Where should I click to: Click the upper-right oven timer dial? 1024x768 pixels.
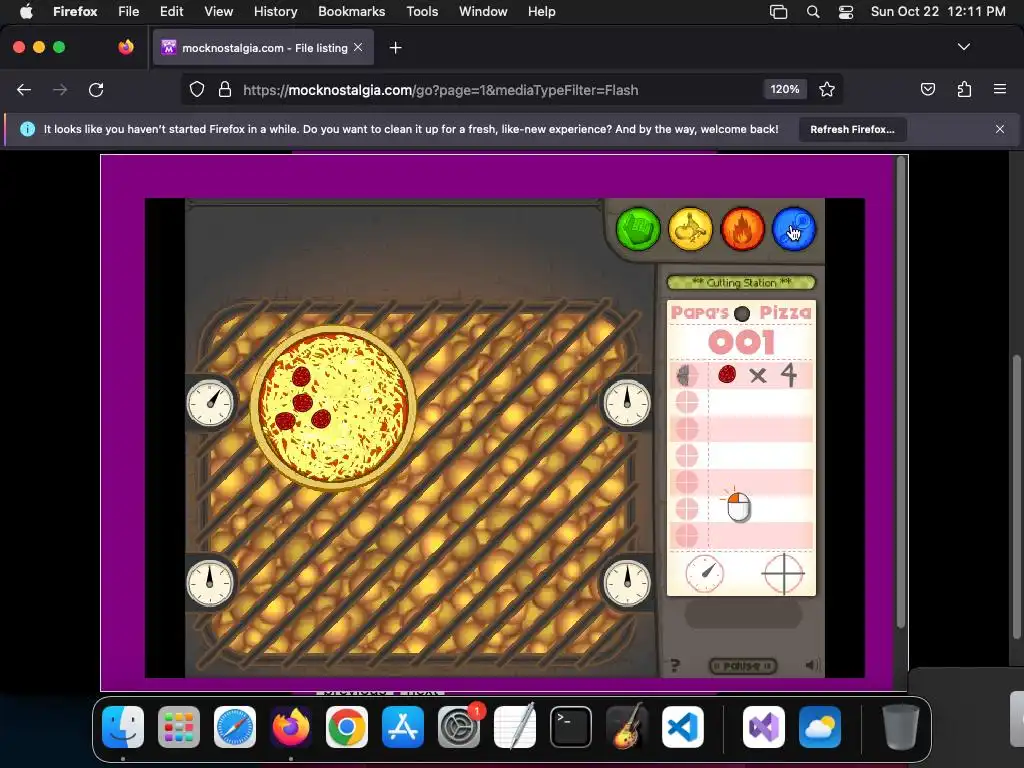click(x=626, y=403)
